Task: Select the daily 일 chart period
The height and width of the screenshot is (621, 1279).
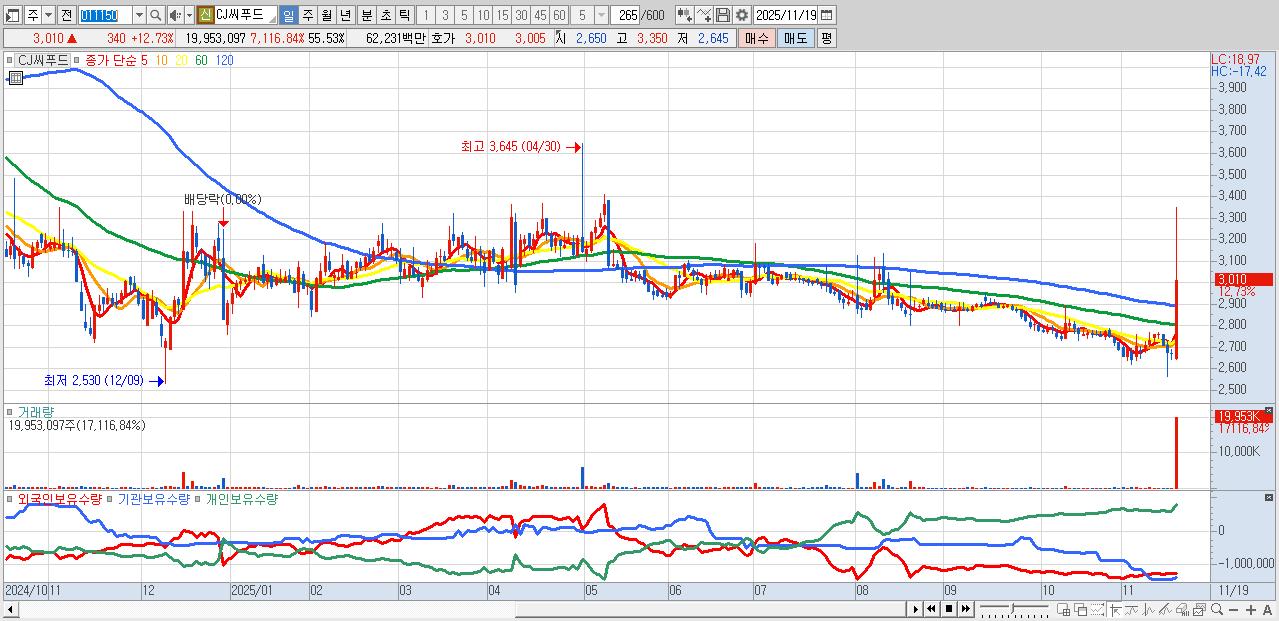Action: pyautogui.click(x=288, y=15)
